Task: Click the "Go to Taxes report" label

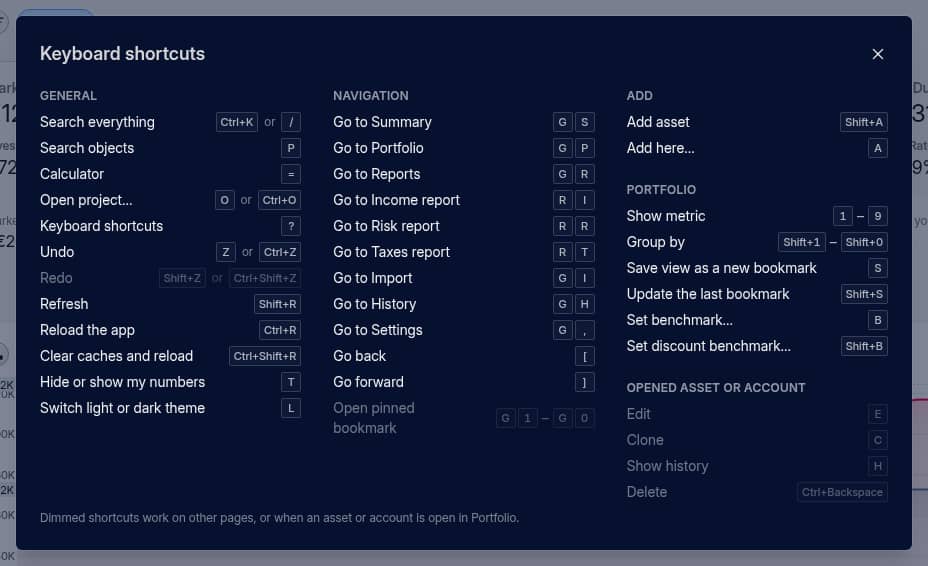Action: click(391, 252)
